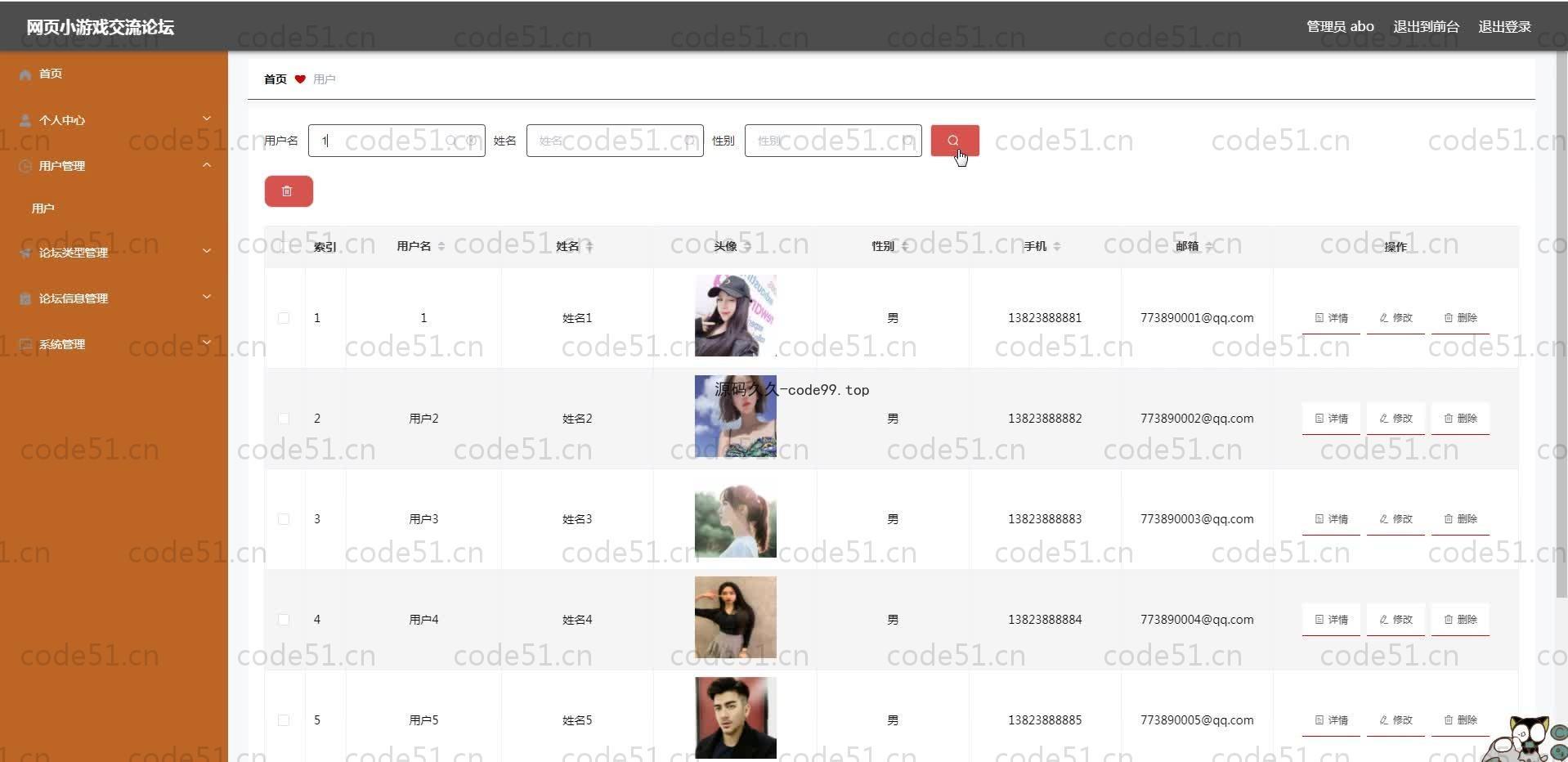Open avatar thumbnail of user 姓名4

(736, 617)
